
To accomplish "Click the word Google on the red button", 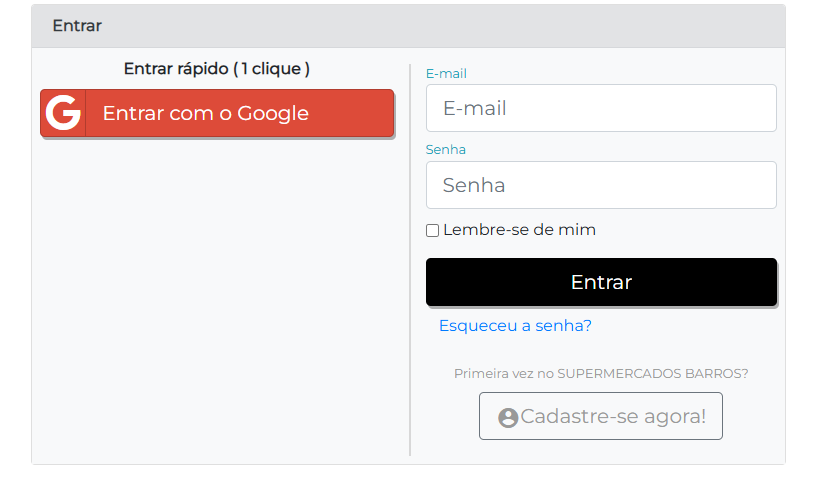I will 273,113.
